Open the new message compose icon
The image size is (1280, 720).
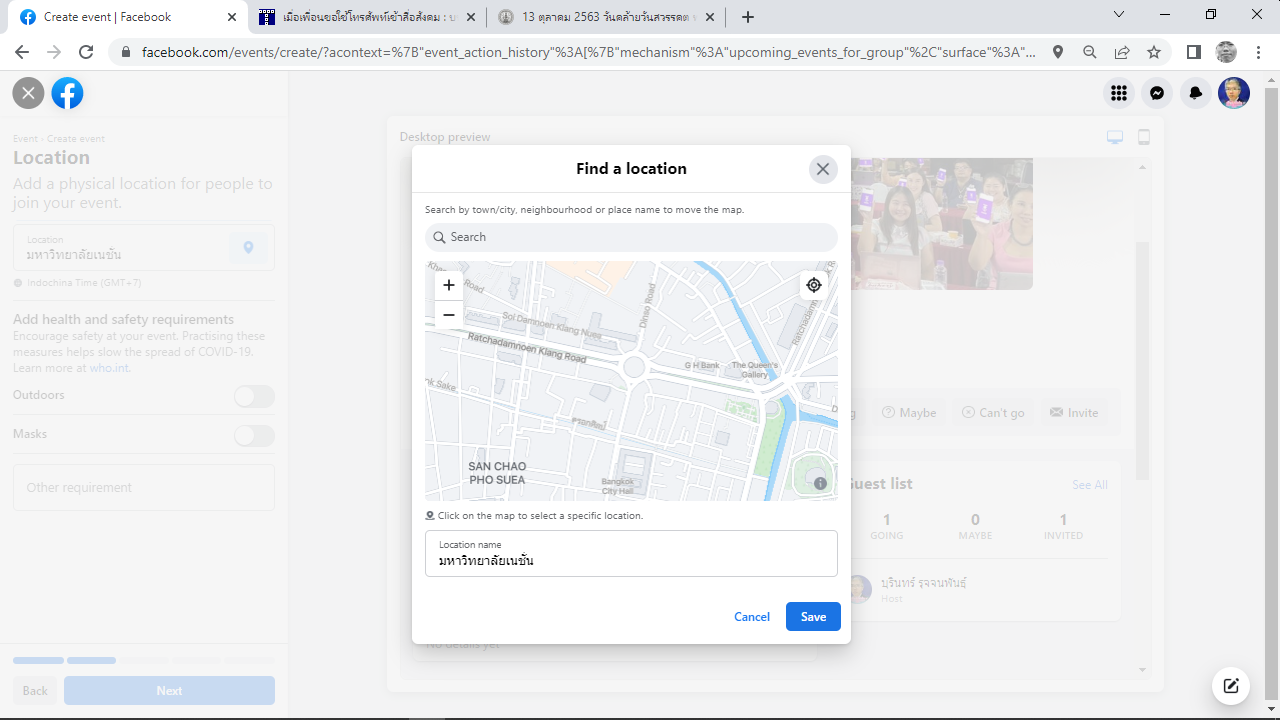point(1231,686)
